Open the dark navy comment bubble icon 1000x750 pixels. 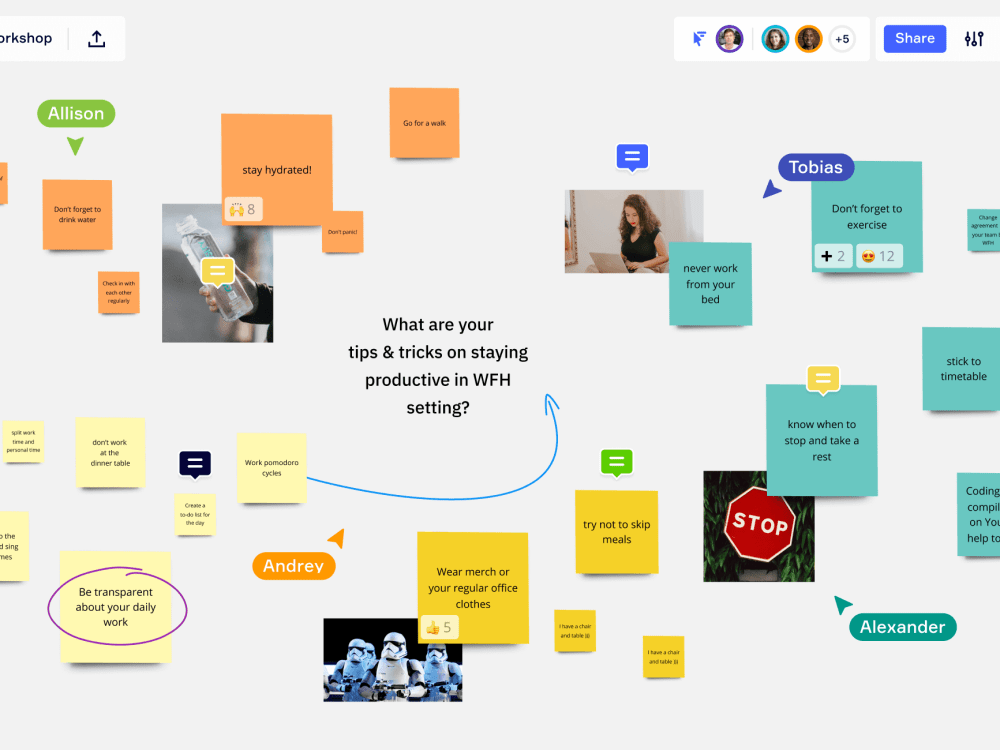[x=195, y=464]
